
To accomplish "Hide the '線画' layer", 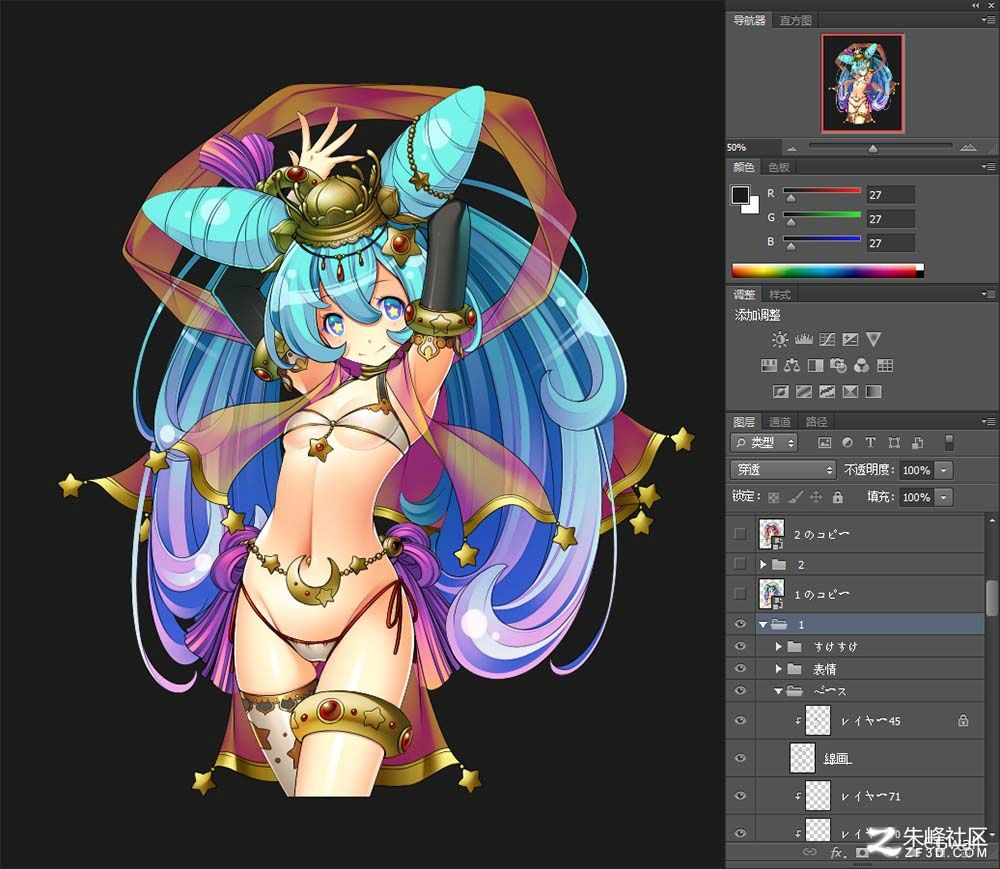I will click(x=740, y=758).
